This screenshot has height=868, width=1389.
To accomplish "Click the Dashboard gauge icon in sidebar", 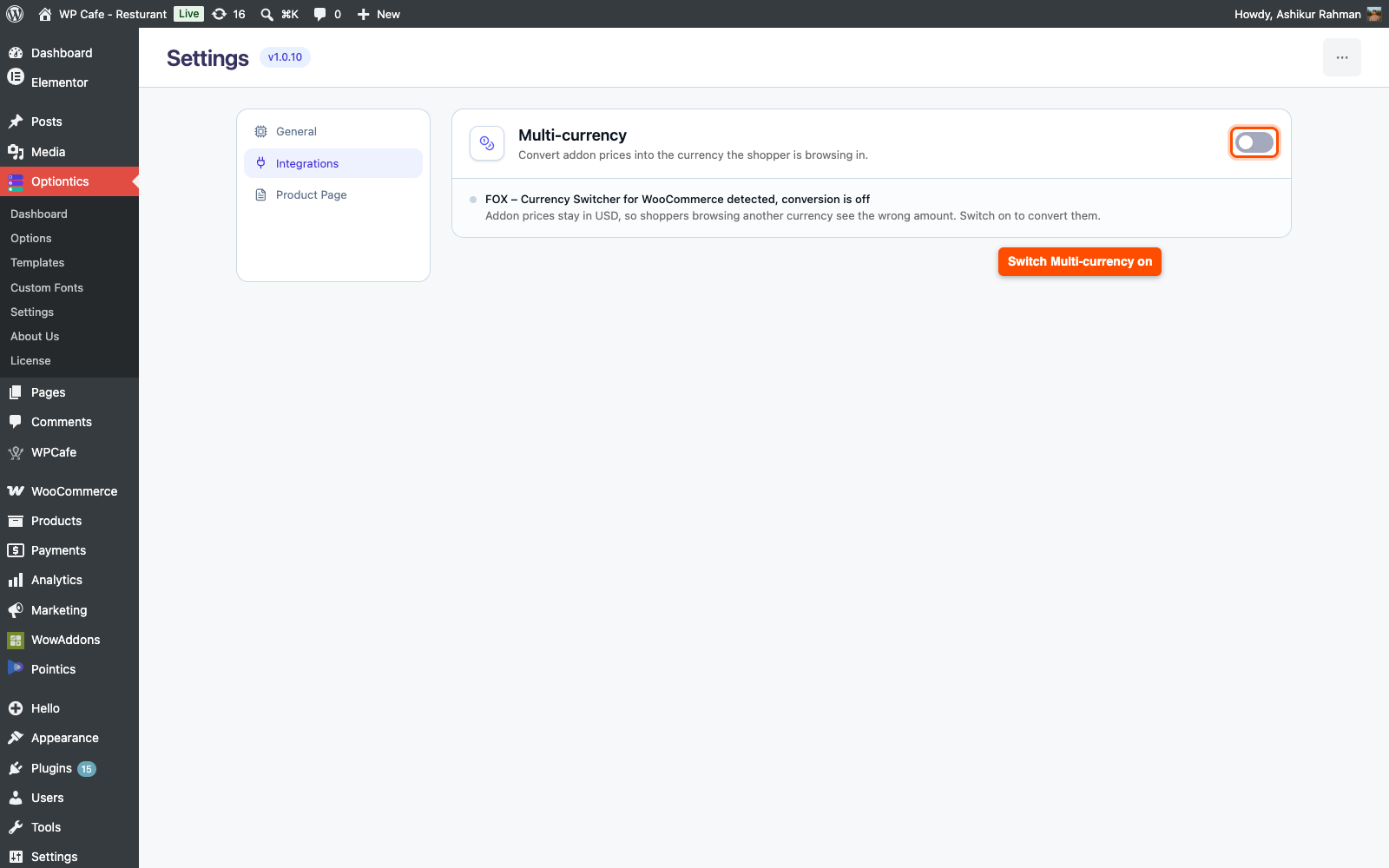I will pyautogui.click(x=16, y=53).
